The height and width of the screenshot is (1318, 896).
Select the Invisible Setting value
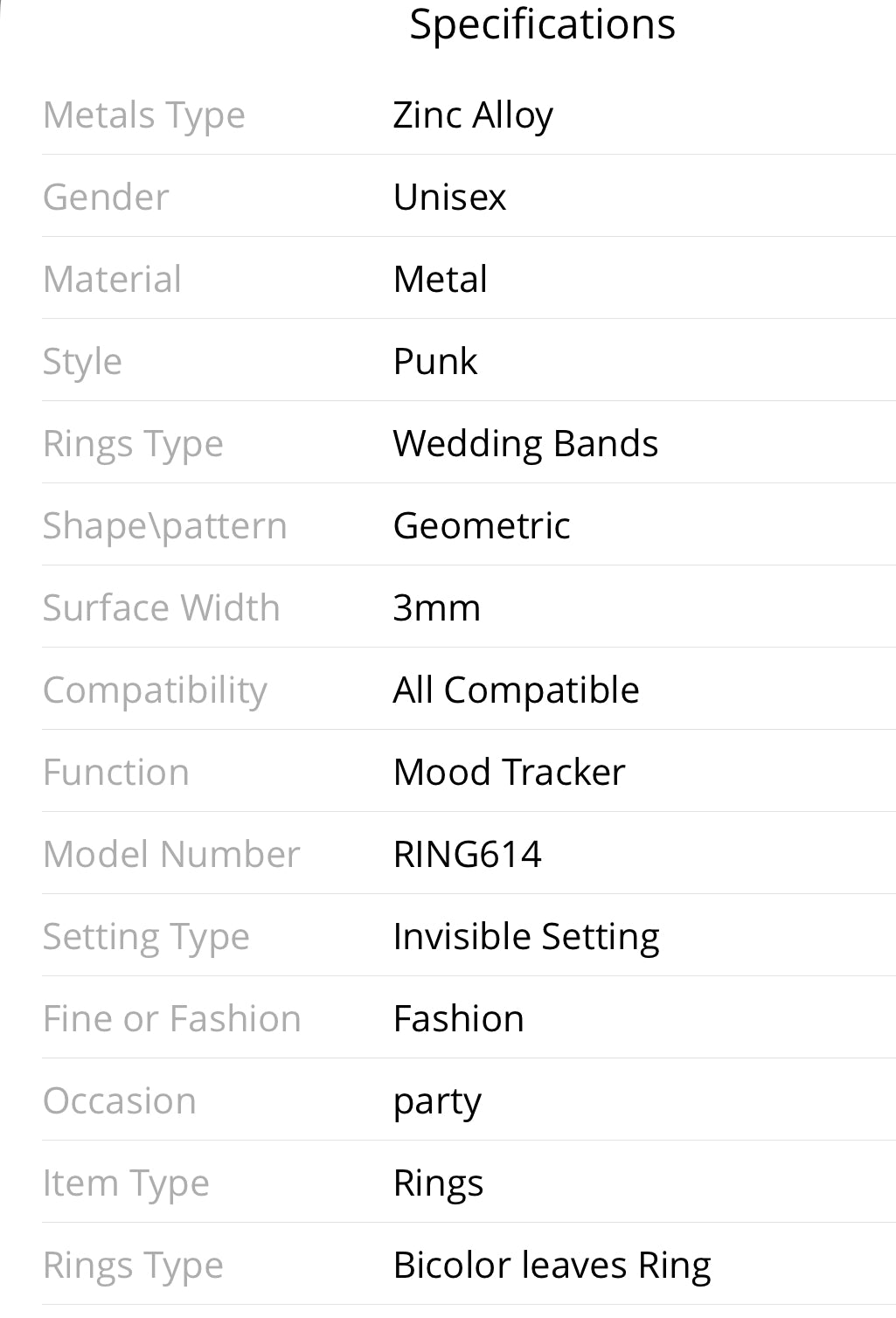point(526,937)
